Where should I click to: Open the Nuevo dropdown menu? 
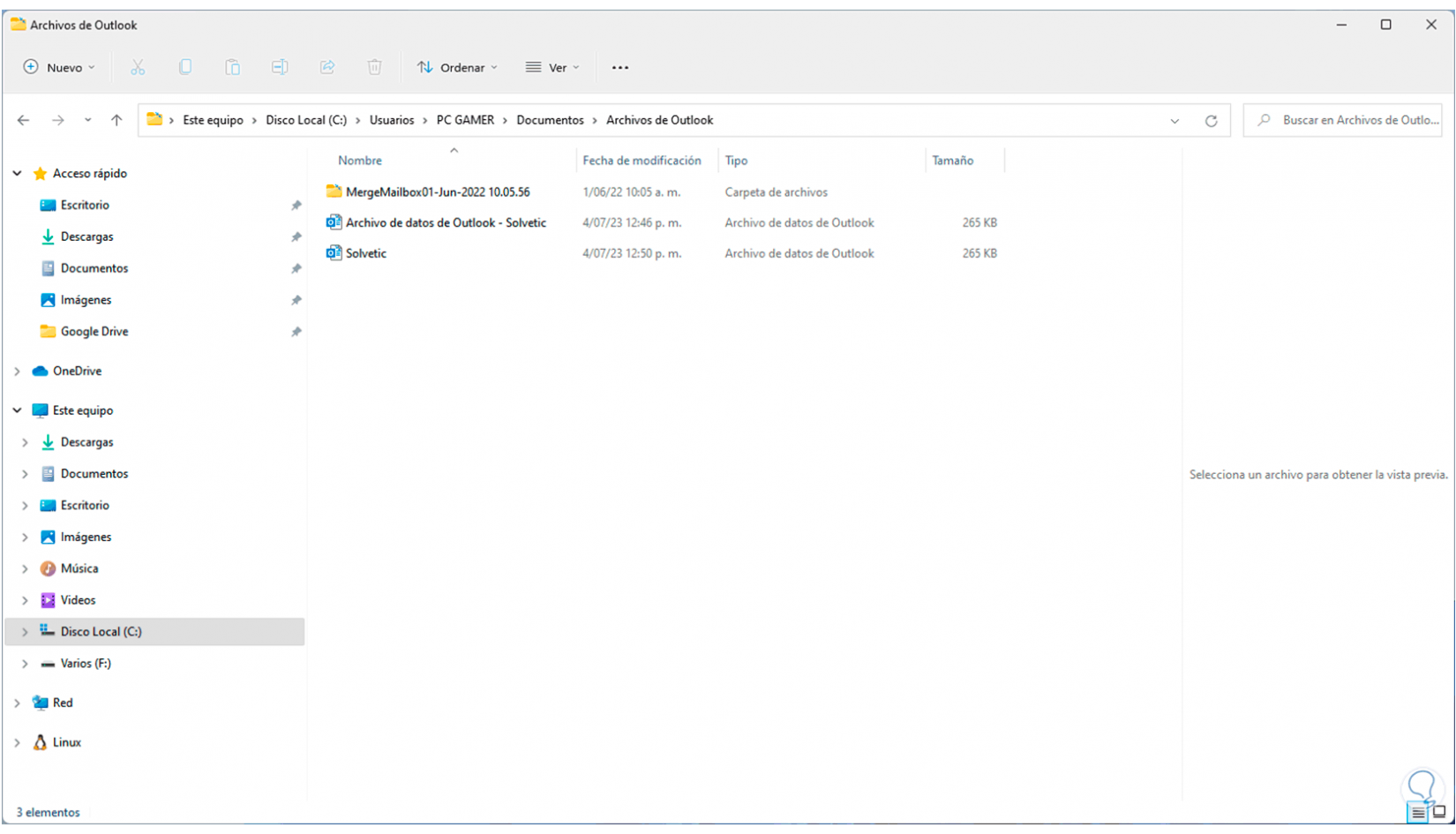point(59,67)
